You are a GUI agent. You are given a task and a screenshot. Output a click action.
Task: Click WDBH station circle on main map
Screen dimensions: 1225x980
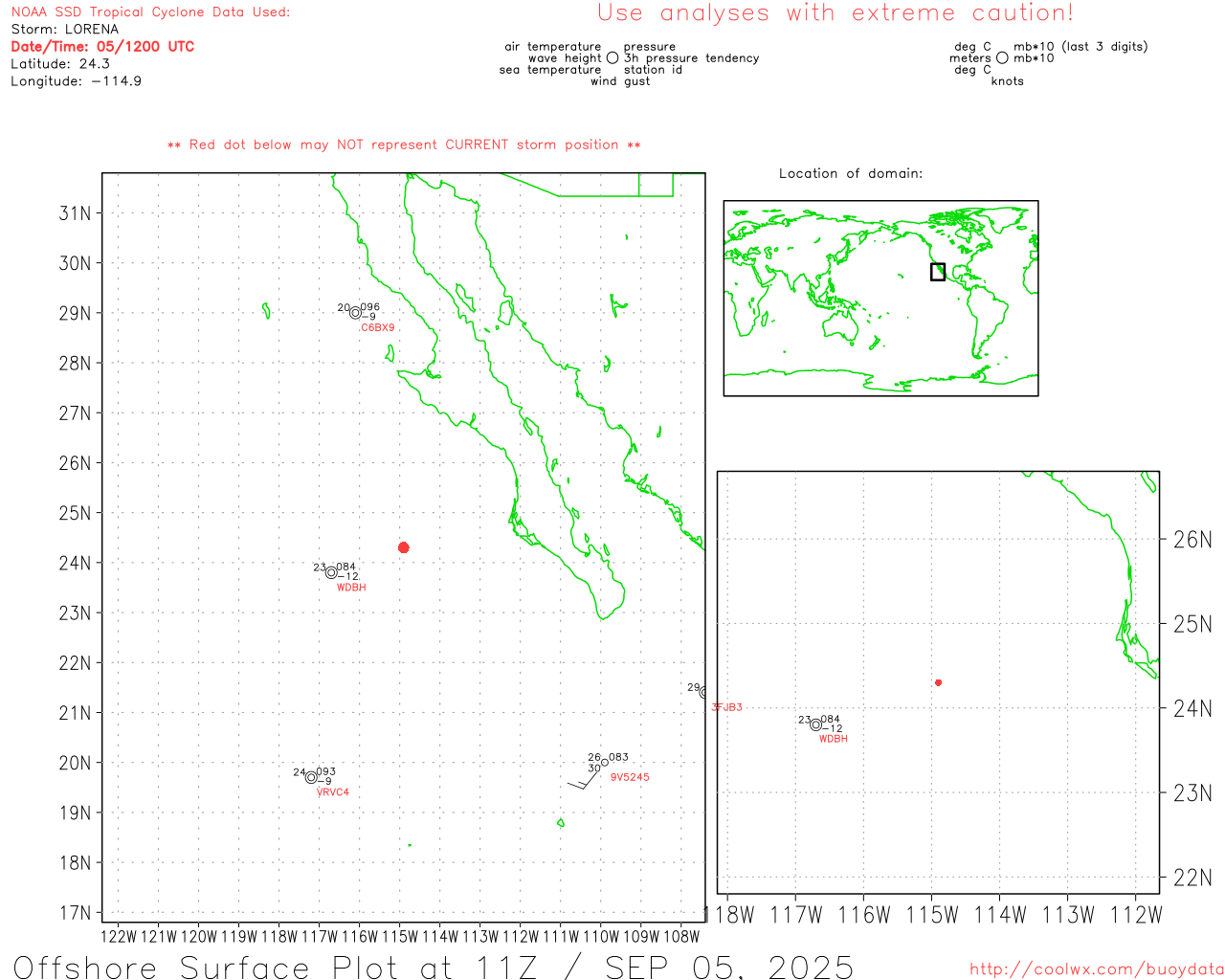point(331,573)
